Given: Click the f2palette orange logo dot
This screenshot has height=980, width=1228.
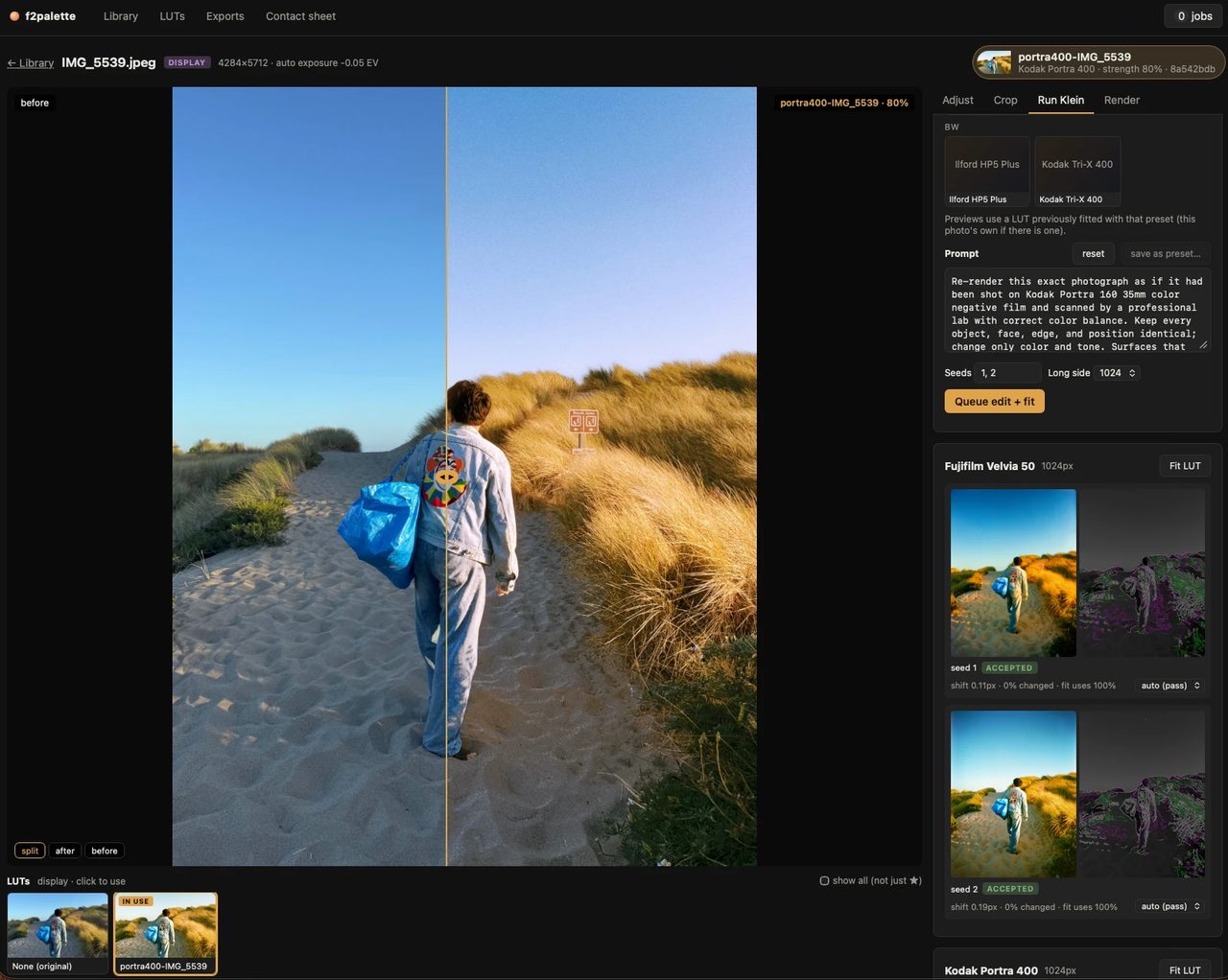Looking at the screenshot, I should click(14, 16).
